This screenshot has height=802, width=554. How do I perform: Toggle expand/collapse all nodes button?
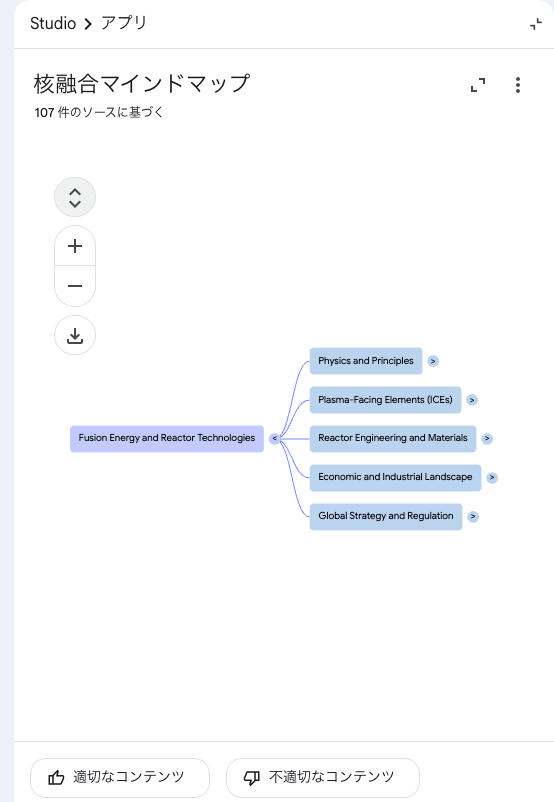pos(75,197)
